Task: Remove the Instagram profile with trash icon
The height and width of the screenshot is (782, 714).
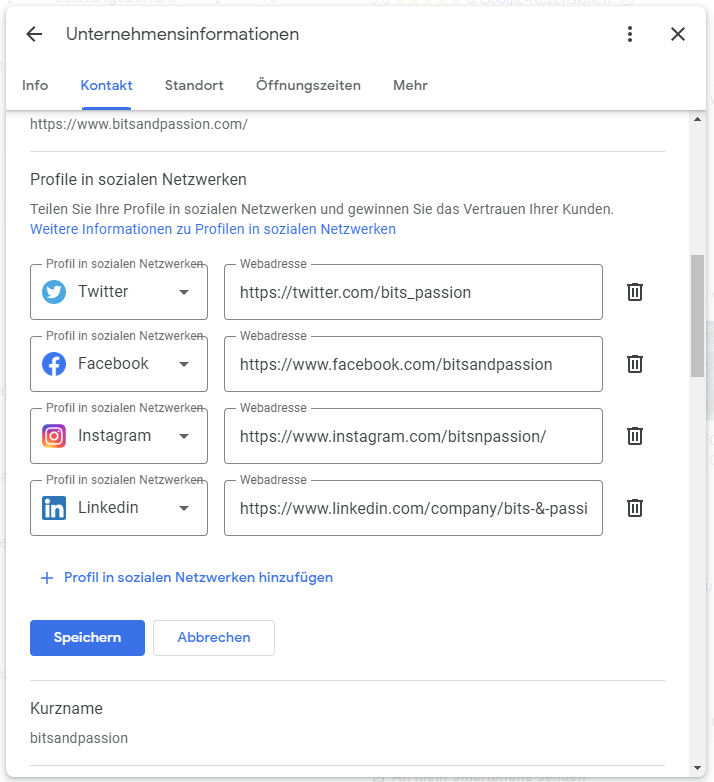Action: click(634, 436)
